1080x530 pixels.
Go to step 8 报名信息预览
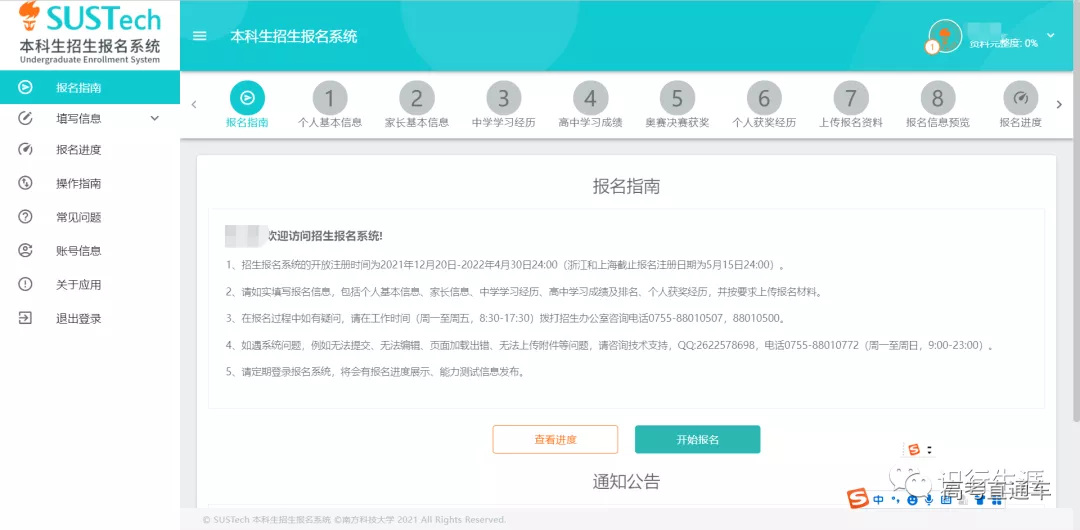937,105
